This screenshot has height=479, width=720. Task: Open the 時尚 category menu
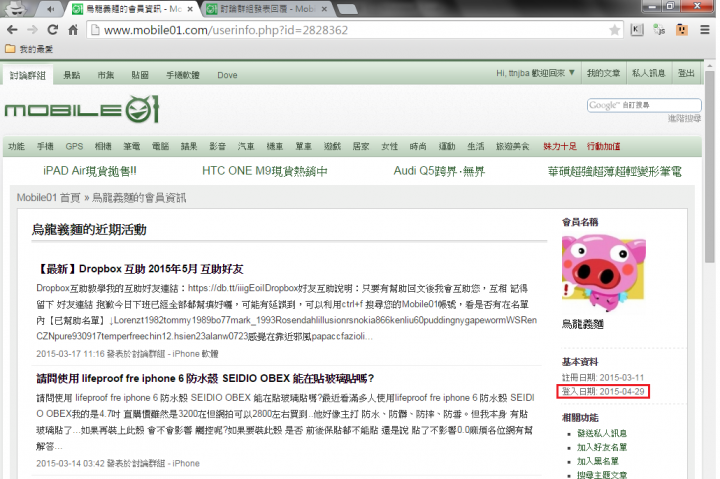pos(418,147)
